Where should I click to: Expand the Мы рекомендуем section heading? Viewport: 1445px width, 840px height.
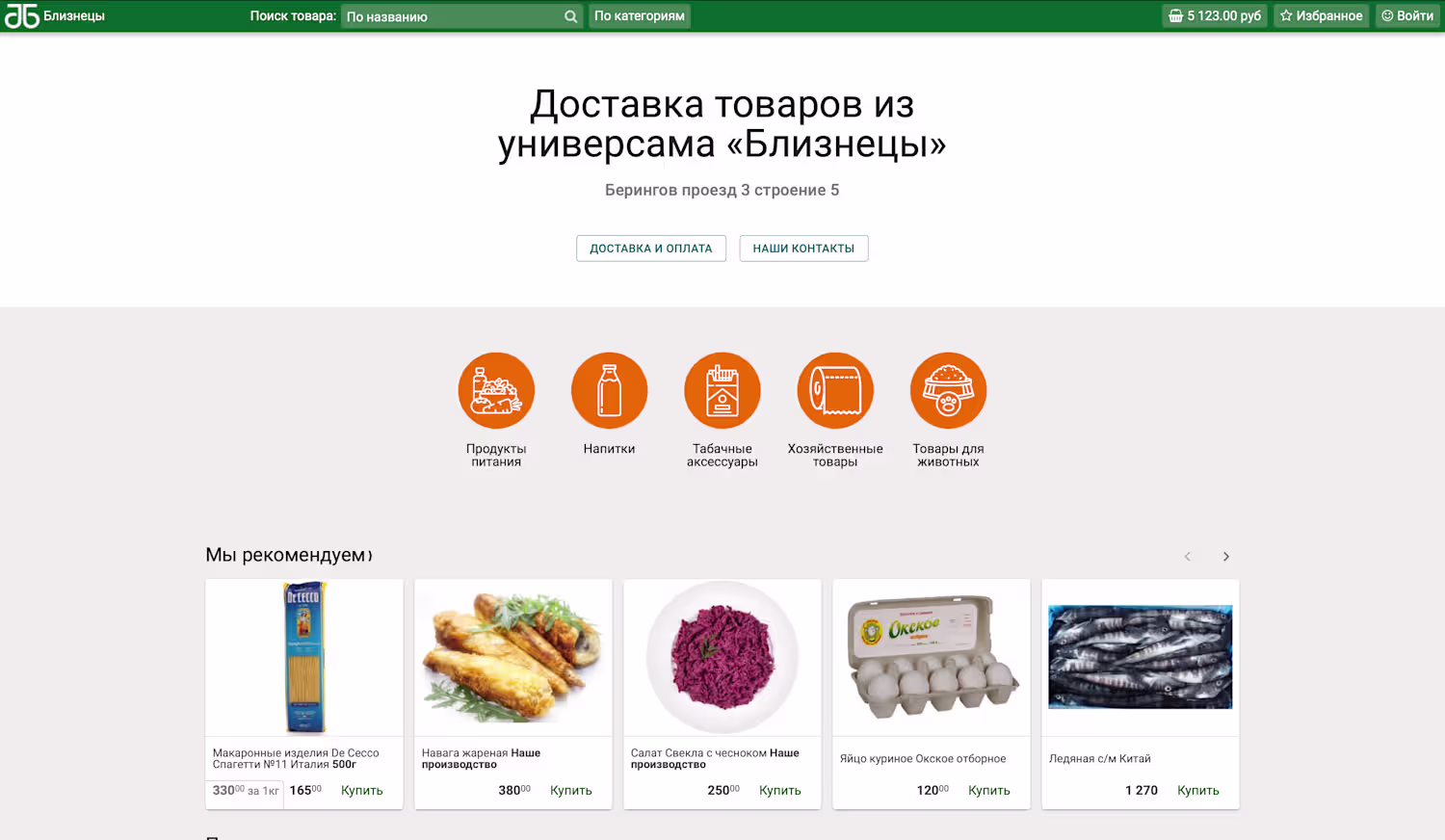(288, 555)
